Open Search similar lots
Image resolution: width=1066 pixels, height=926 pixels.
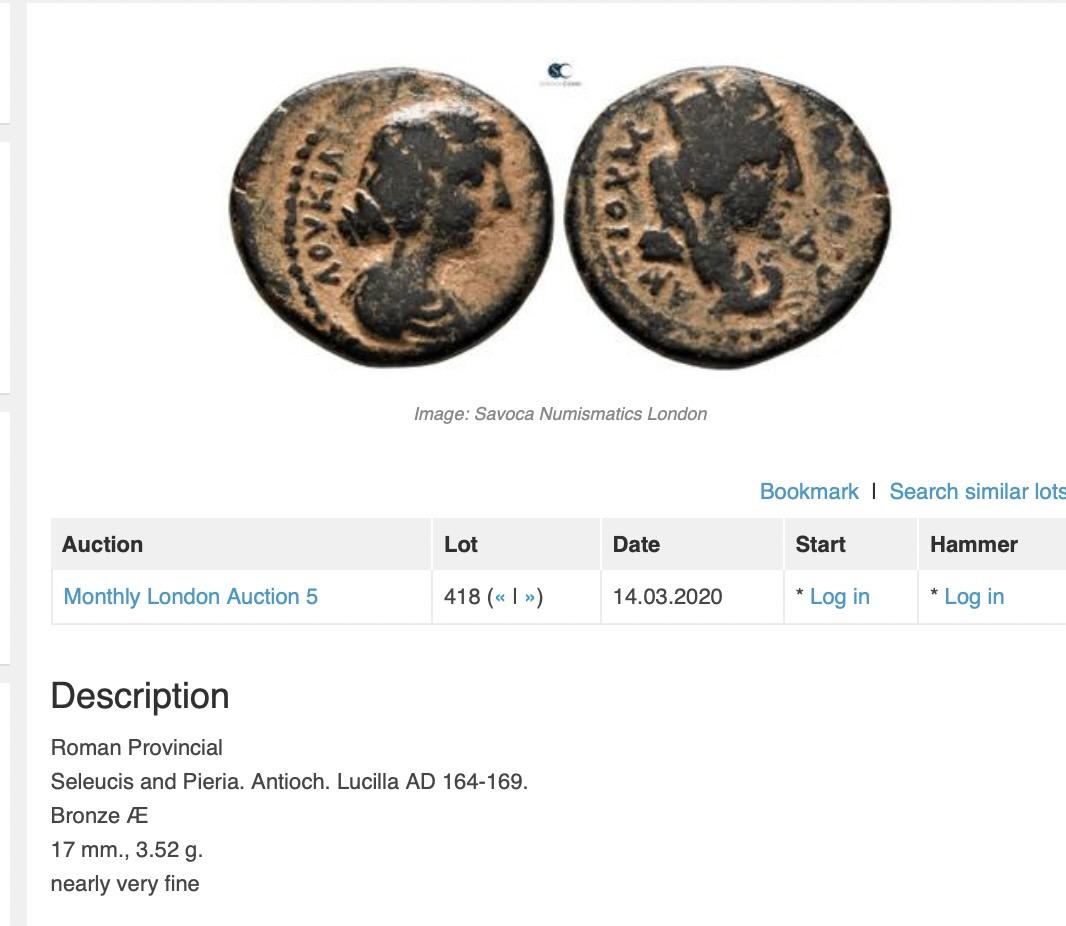[976, 491]
